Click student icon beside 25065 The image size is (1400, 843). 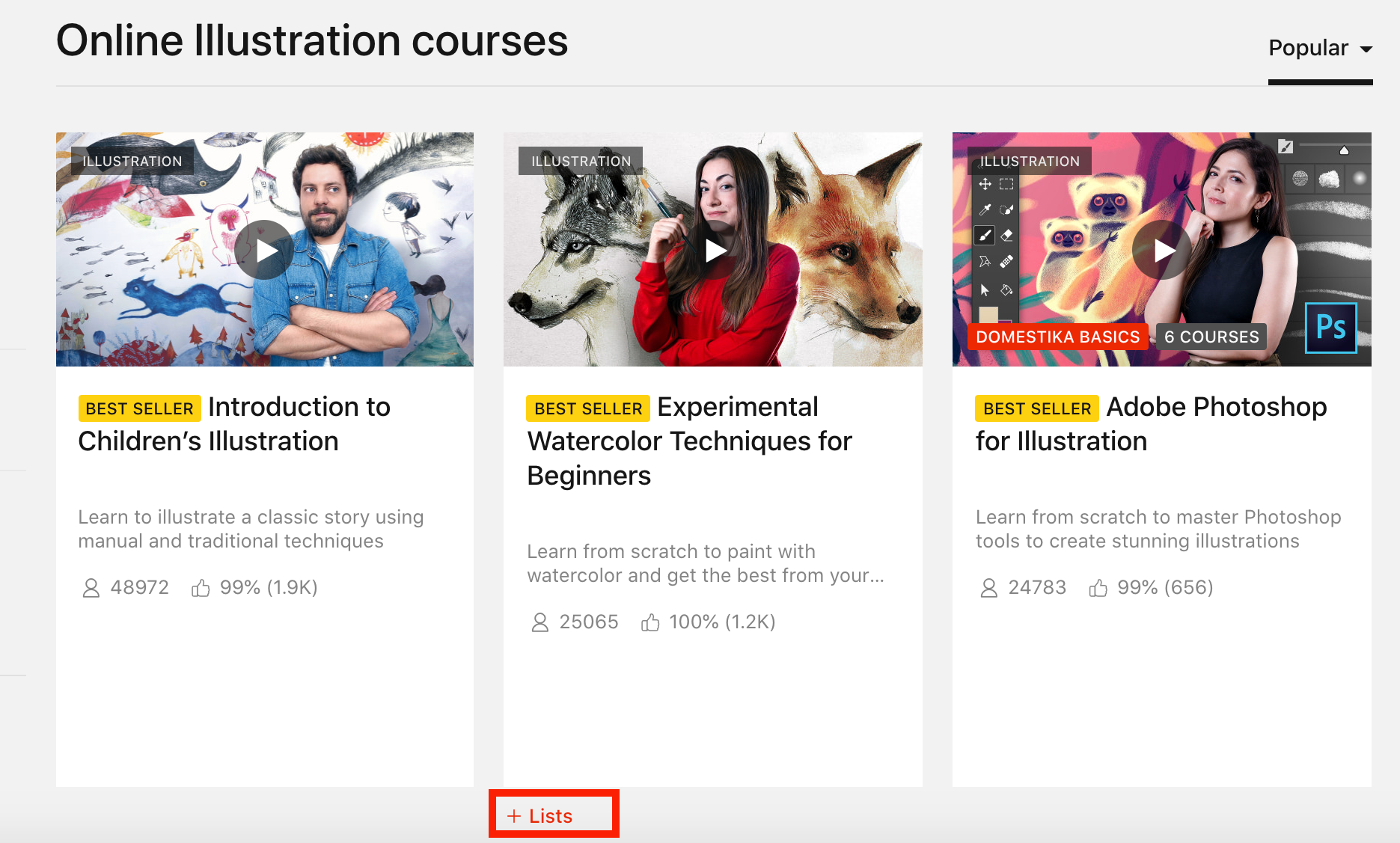[x=539, y=622]
